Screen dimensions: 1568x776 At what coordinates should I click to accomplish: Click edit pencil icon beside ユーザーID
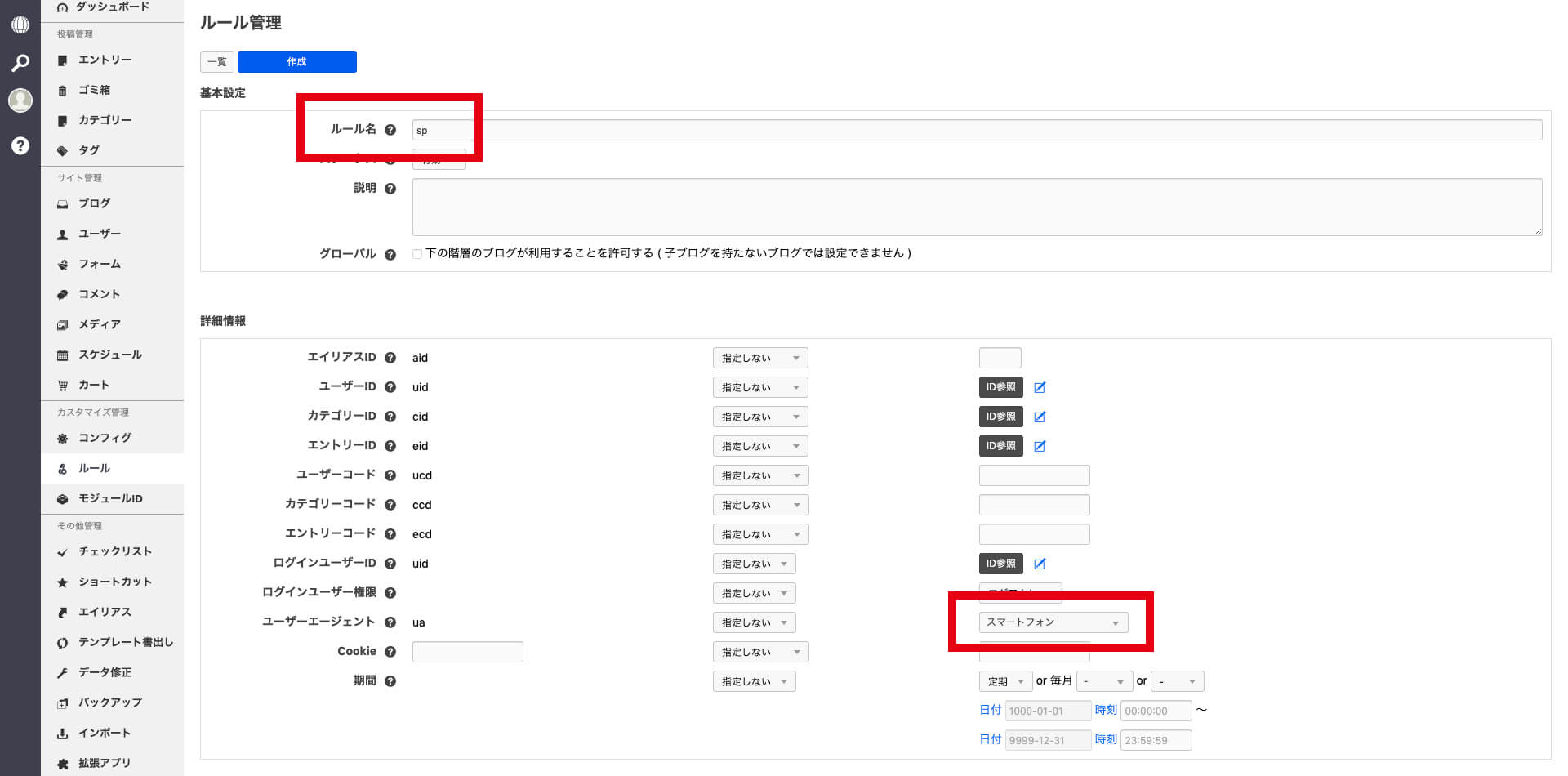[x=1040, y=387]
